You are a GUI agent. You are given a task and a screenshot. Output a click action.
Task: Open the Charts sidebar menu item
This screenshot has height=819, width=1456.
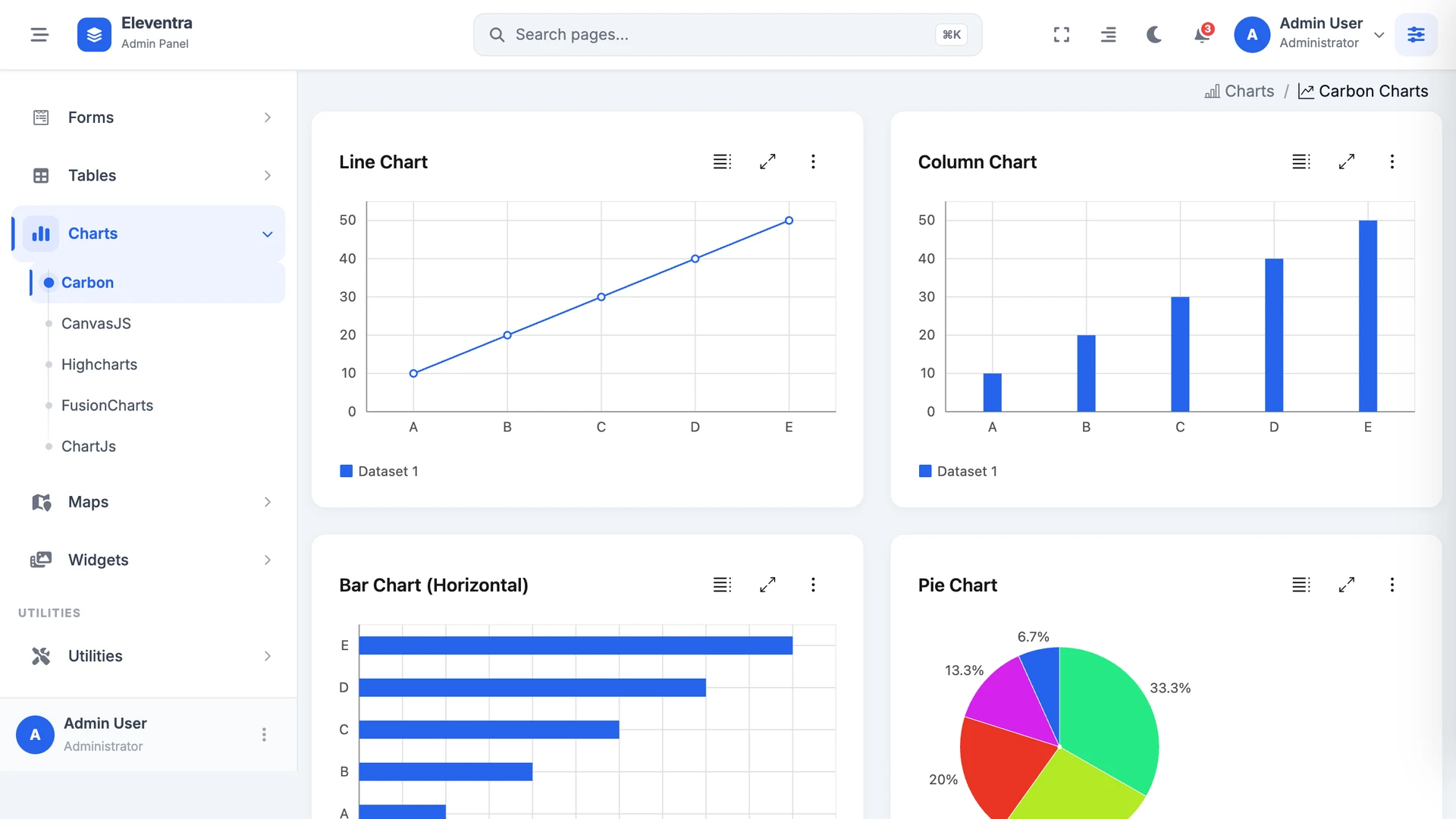point(149,234)
